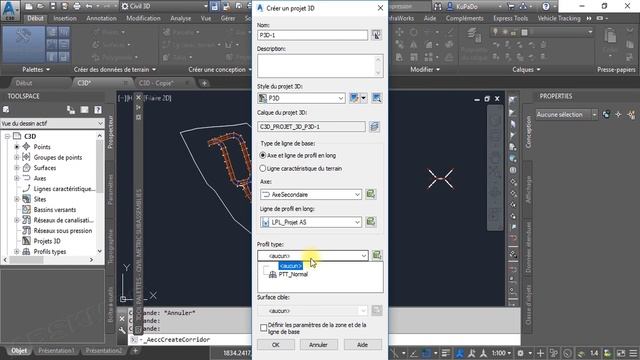640x360 pixels.
Task: Open the Annotation ribbon tab
Action: coord(101,18)
